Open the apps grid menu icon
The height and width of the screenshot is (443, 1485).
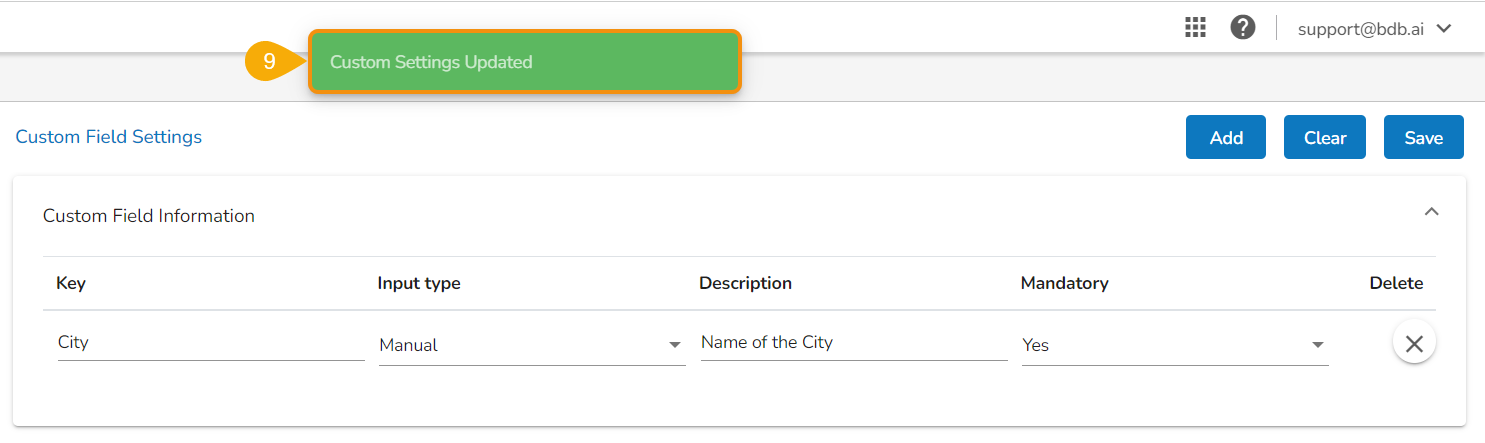tap(1195, 28)
